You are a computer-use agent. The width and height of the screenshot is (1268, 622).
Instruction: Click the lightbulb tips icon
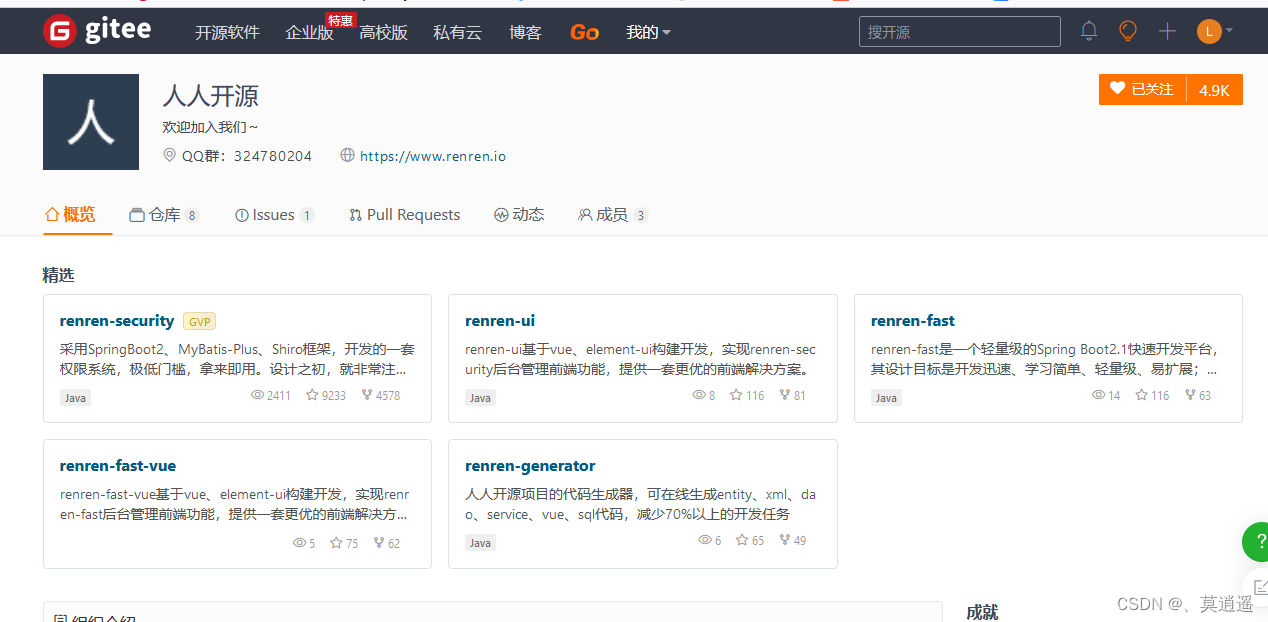[1128, 32]
